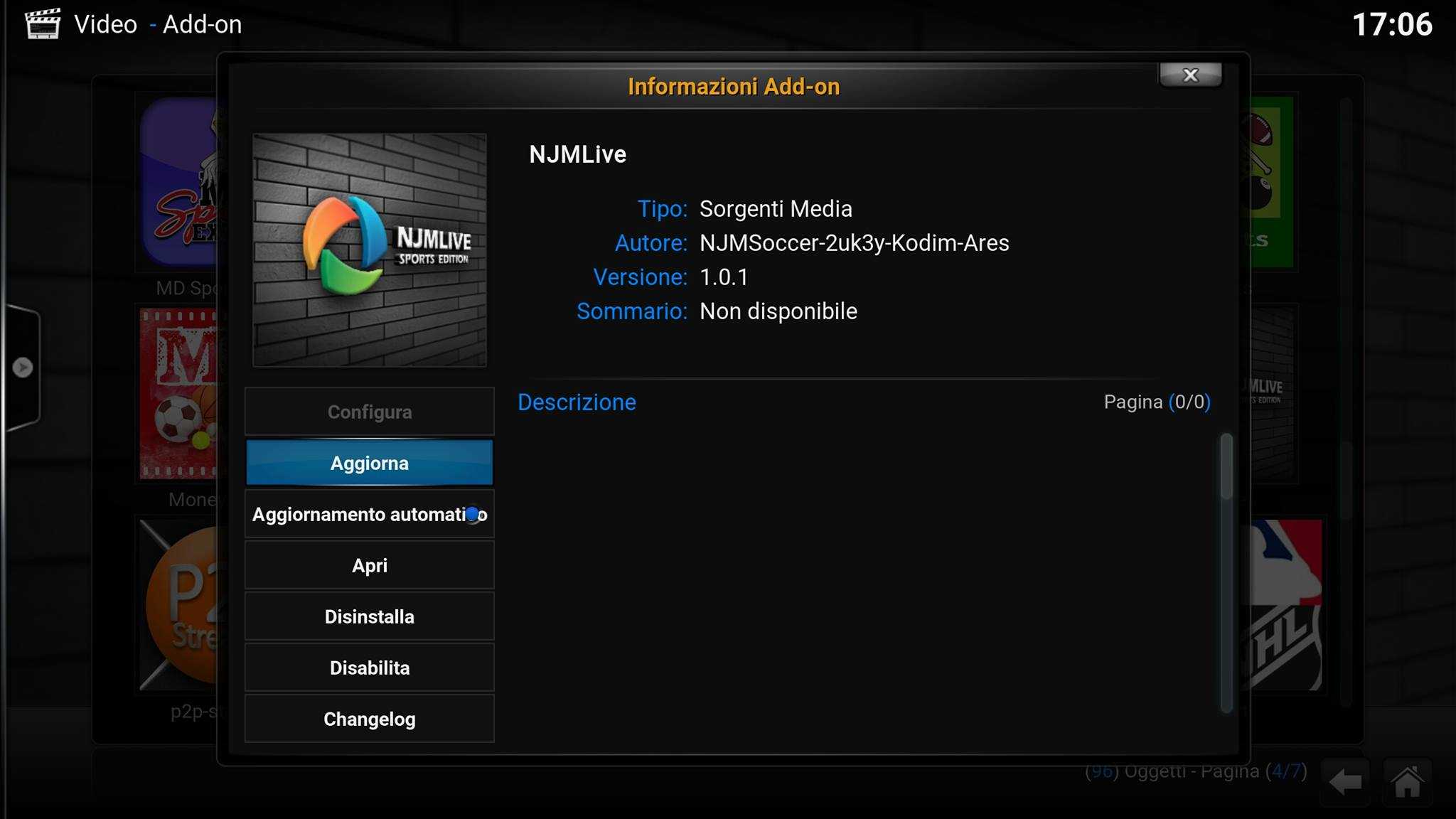The height and width of the screenshot is (819, 1456).
Task: Click Disinstalla to uninstall NJMLive
Action: [x=369, y=616]
